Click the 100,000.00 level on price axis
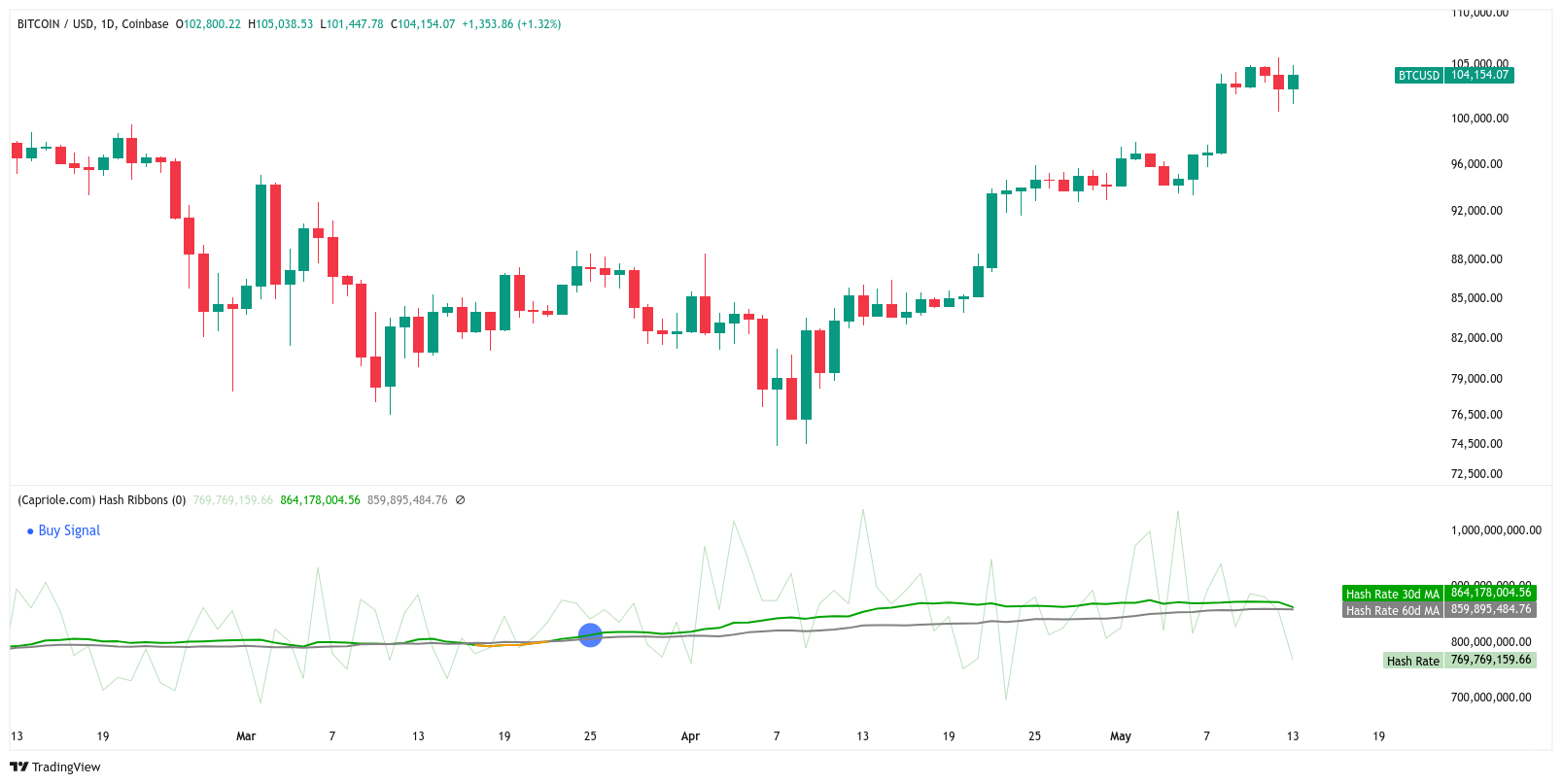The image size is (1562, 784). [1479, 119]
